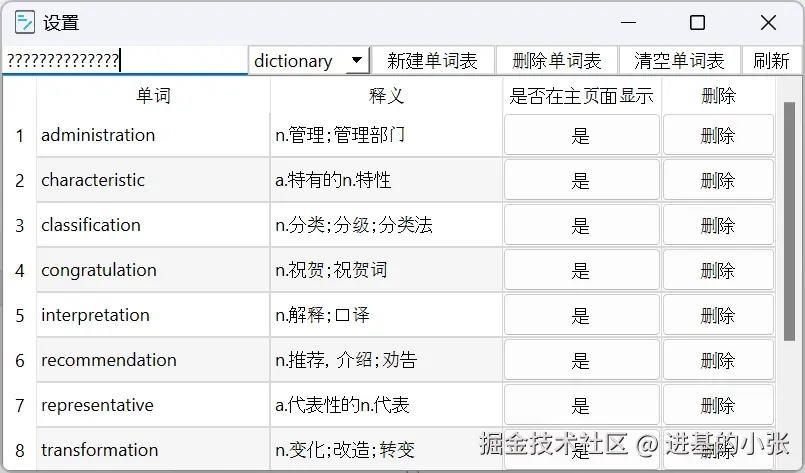Select definition cell n.祝贺;祝贺词
The width and height of the screenshot is (805, 473).
(x=386, y=270)
